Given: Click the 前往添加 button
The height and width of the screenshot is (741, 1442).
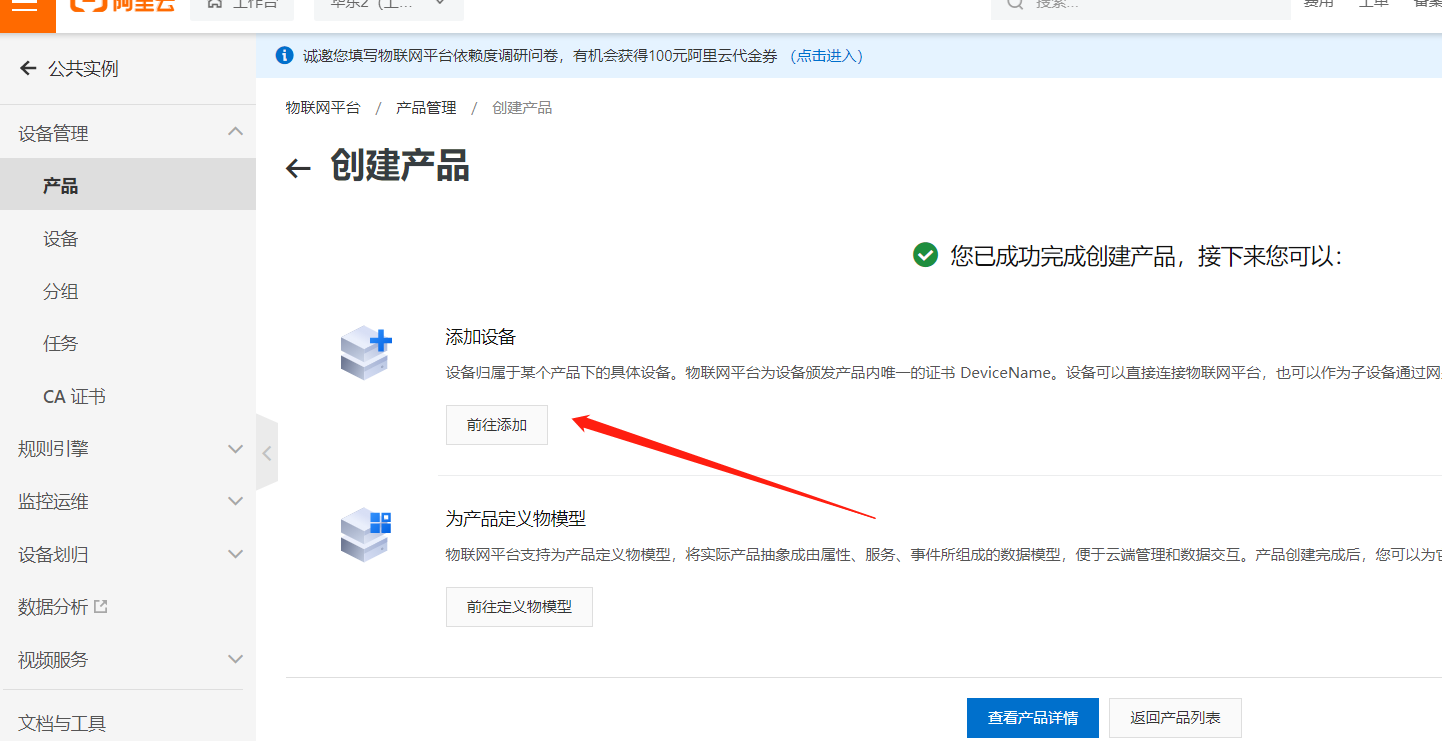Looking at the screenshot, I should click(496, 424).
